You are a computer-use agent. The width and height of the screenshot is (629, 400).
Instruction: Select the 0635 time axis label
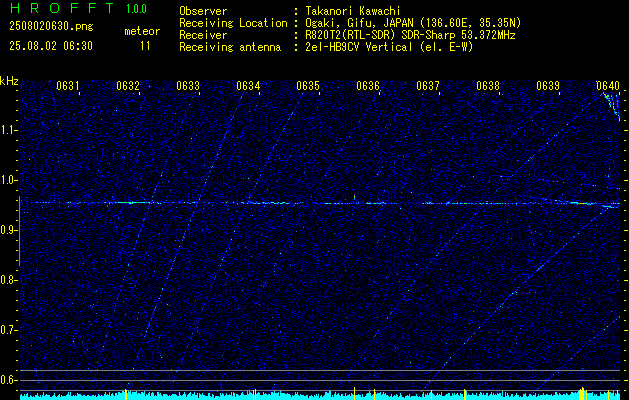click(308, 86)
